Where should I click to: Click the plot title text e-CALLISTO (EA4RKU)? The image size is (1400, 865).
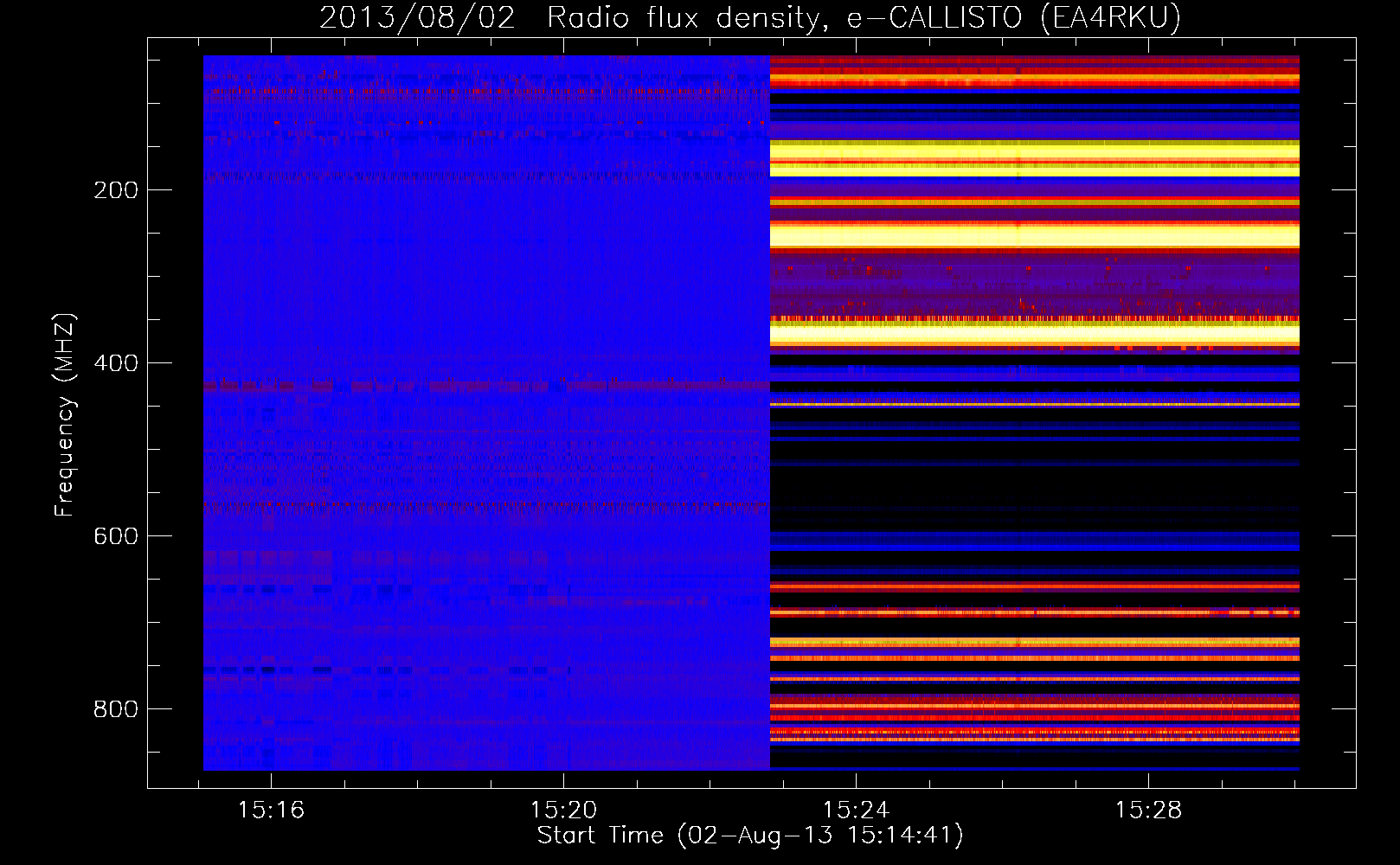pos(1013,17)
